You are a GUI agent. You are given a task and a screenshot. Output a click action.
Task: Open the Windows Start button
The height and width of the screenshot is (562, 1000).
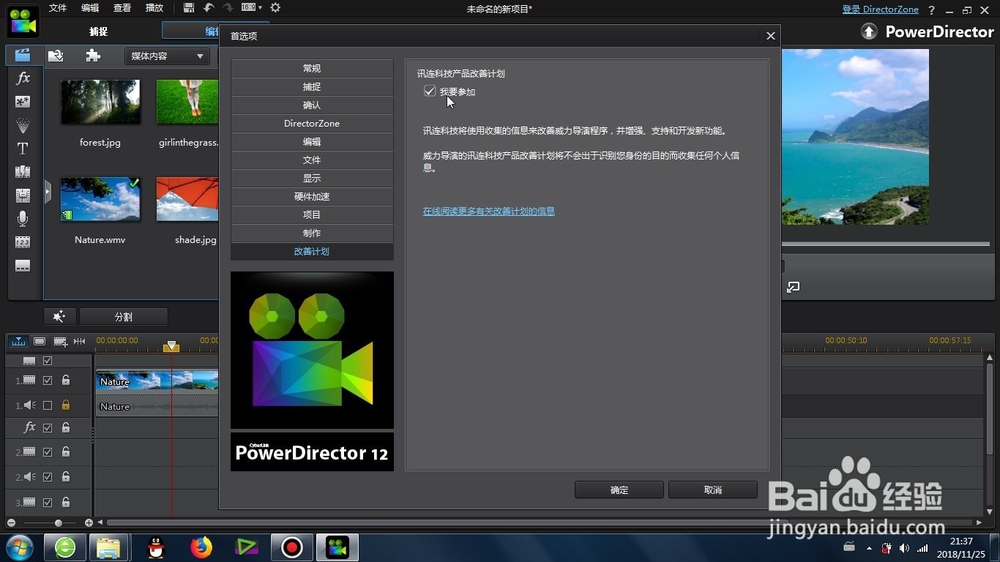(x=19, y=547)
